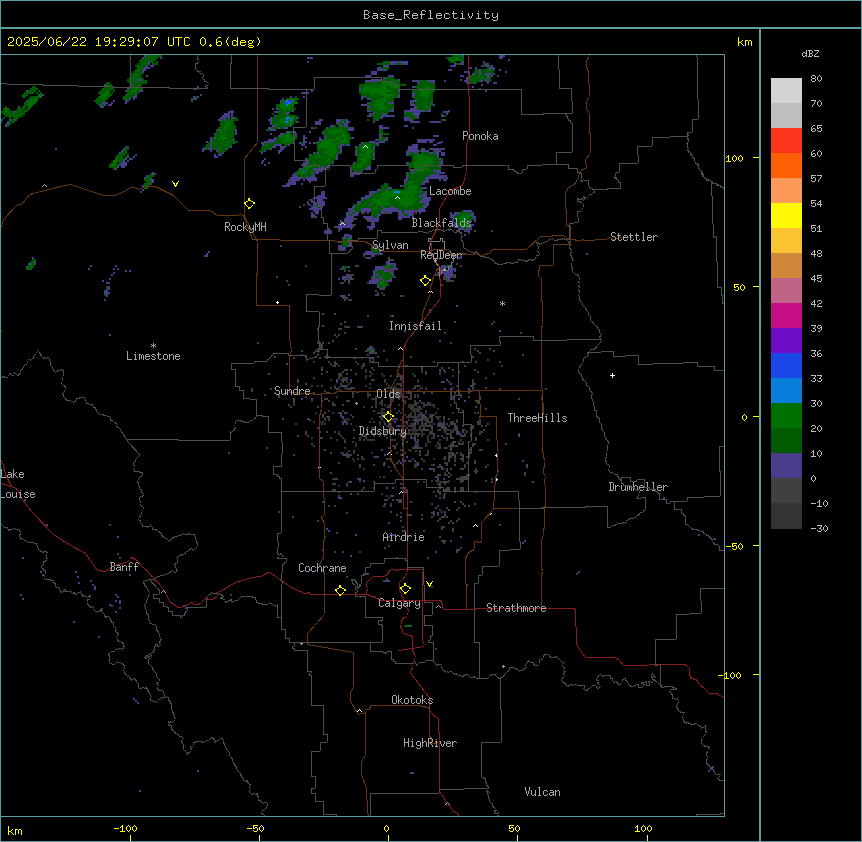The height and width of the screenshot is (842, 862).
Task: Pick the orange 57-60 dBZ legend band
Action: tap(786, 166)
